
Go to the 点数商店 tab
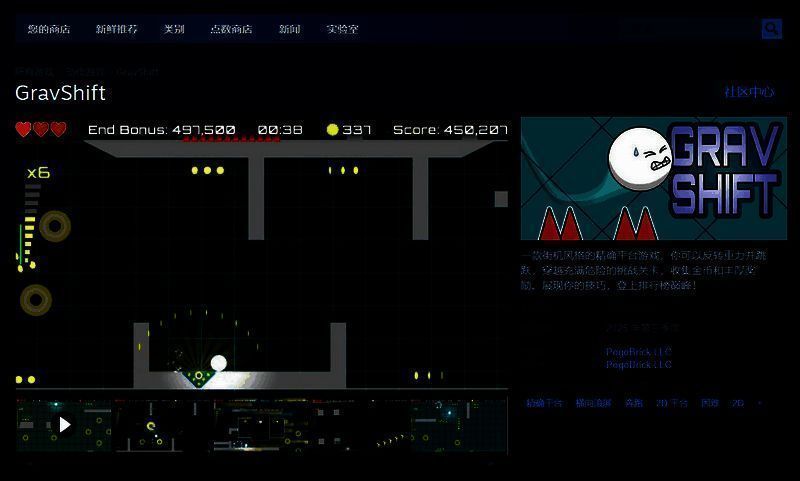click(231, 29)
